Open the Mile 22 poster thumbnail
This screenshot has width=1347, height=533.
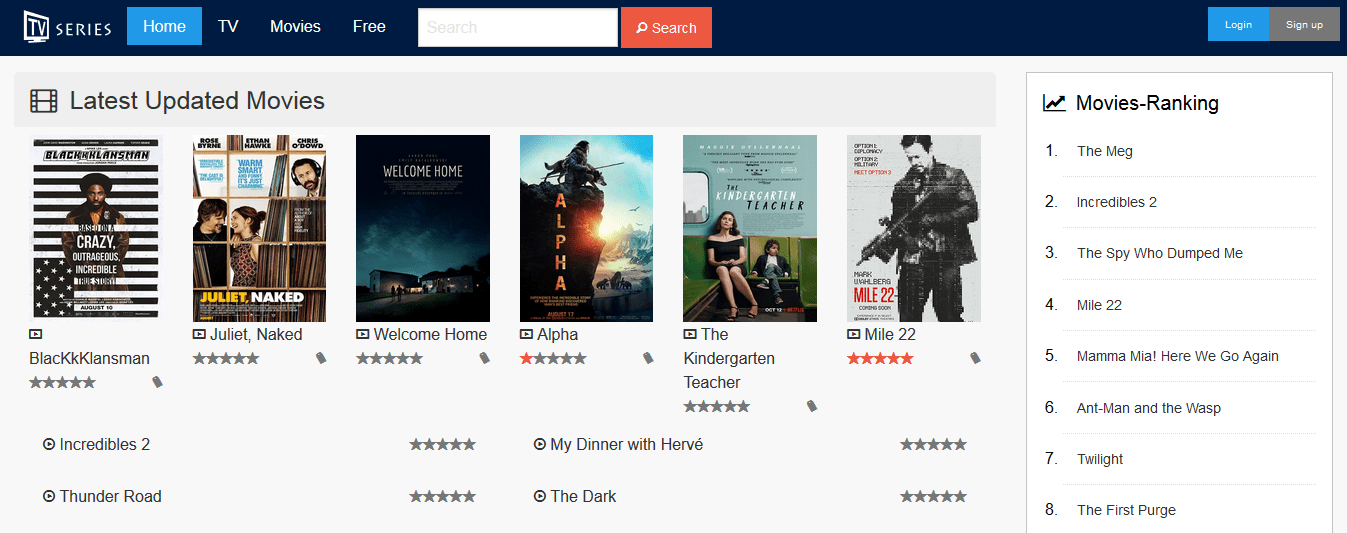tap(914, 228)
